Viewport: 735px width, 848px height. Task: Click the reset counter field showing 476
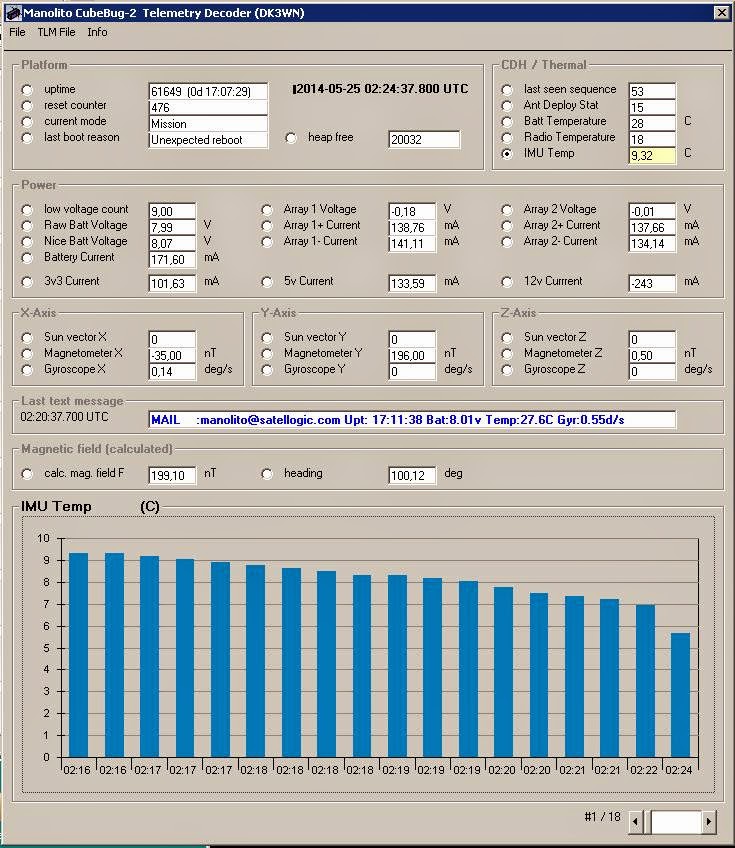pos(208,108)
